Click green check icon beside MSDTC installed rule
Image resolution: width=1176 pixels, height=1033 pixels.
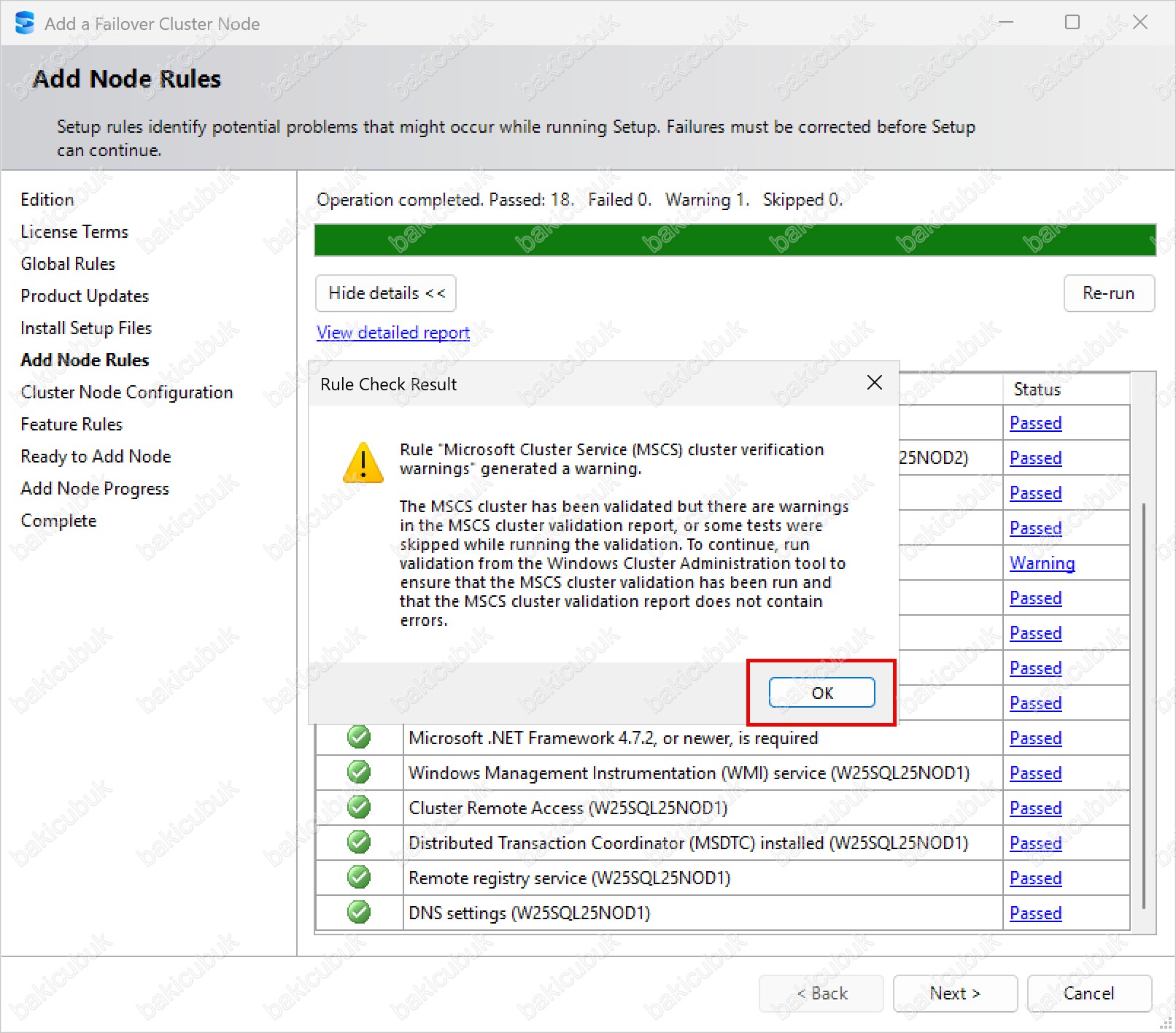tap(359, 843)
